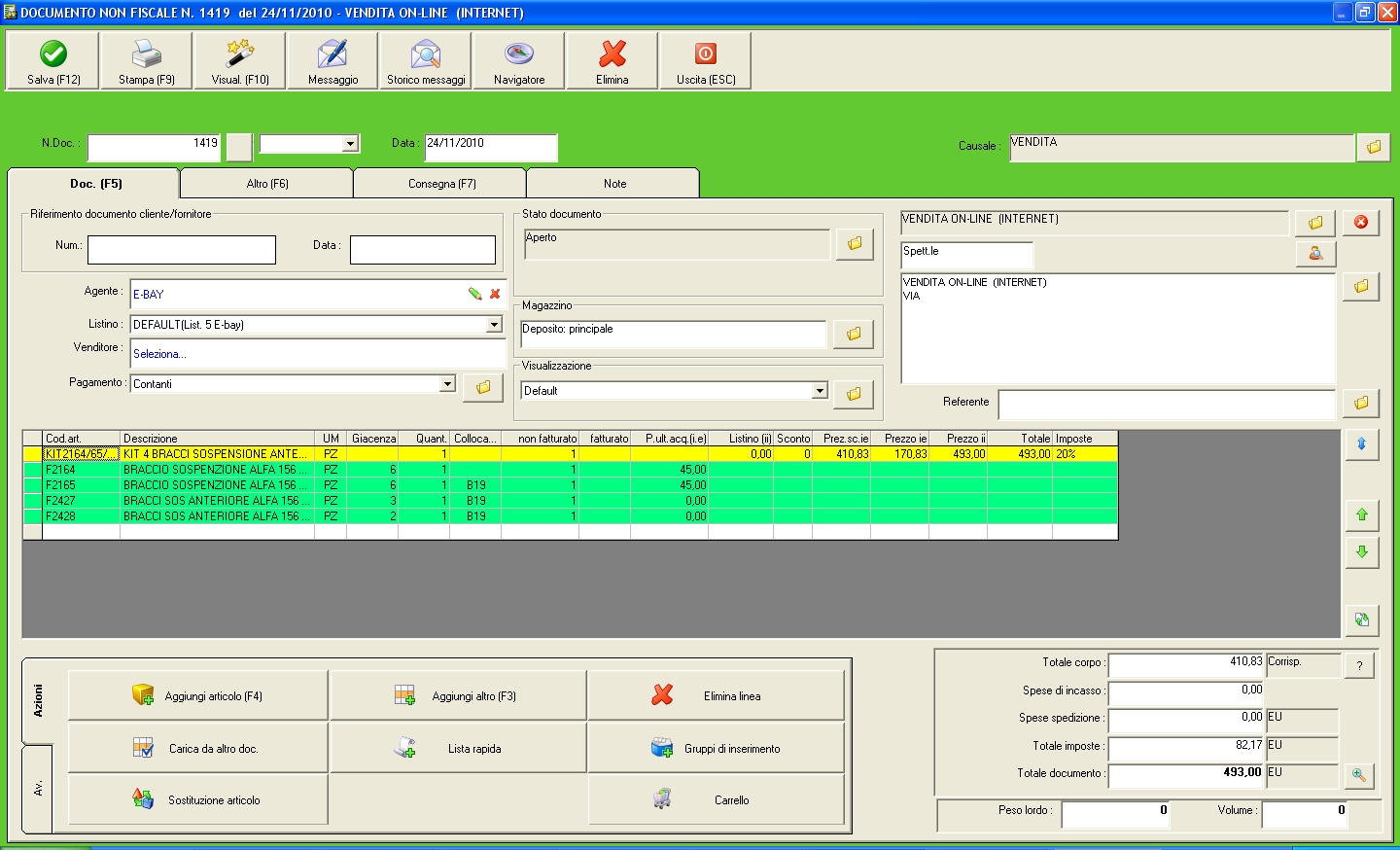1400x850 pixels.
Task: Open the Pagamento dropdown list
Action: [447, 384]
